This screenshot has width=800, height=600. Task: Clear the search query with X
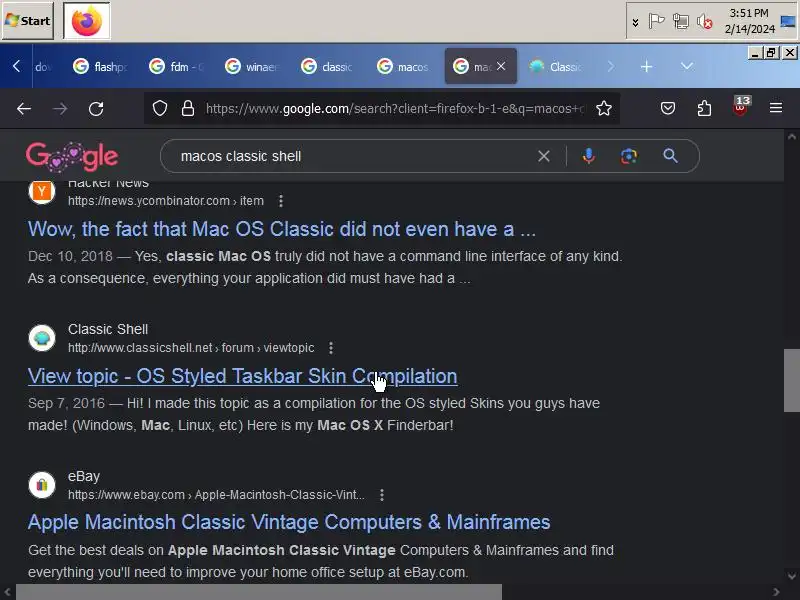(x=544, y=156)
